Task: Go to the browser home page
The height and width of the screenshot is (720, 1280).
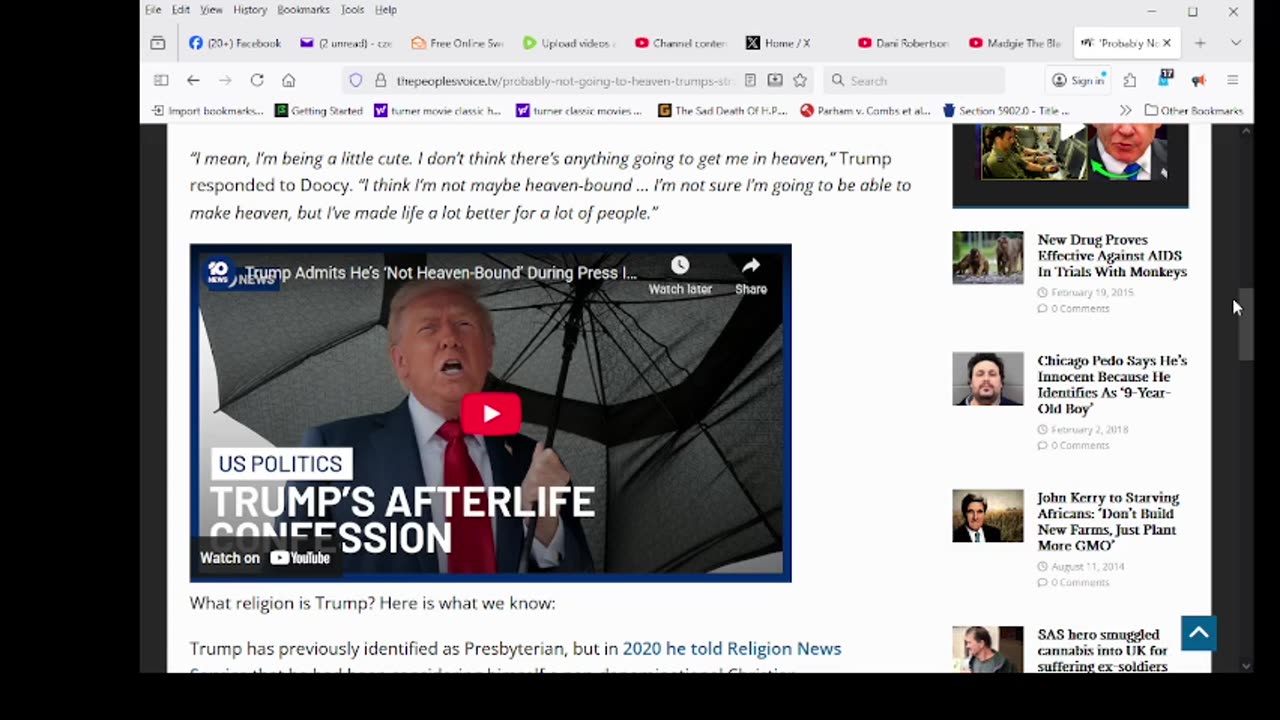Action: [x=289, y=80]
